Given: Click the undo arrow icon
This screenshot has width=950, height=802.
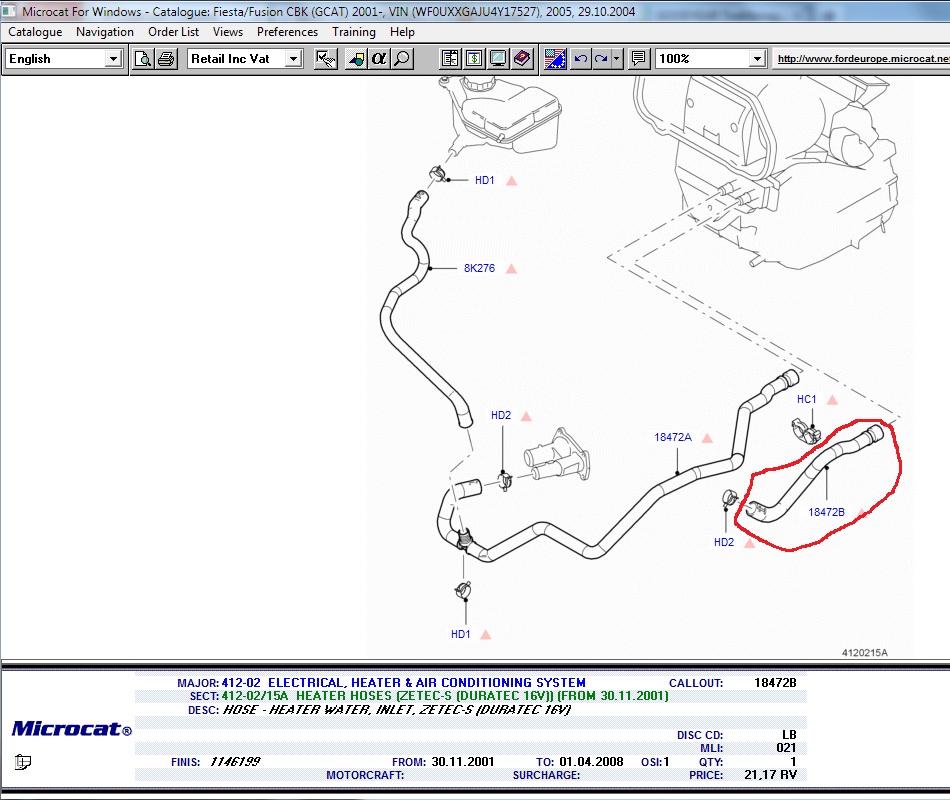Looking at the screenshot, I should [580, 59].
